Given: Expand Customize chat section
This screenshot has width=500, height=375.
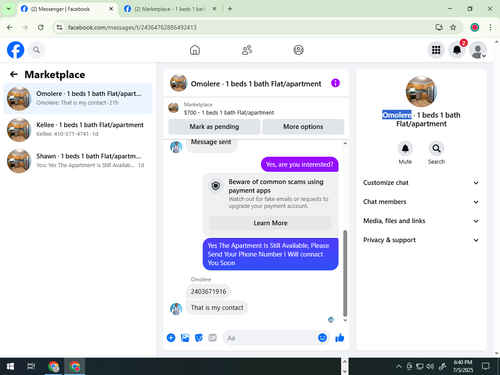Looking at the screenshot, I should [x=421, y=183].
